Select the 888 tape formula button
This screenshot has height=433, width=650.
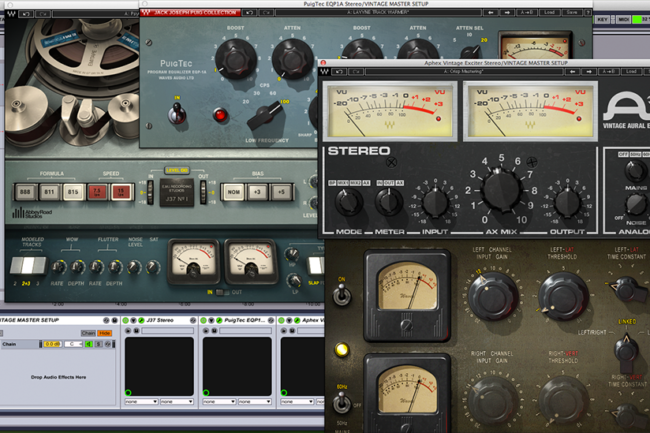coord(23,190)
